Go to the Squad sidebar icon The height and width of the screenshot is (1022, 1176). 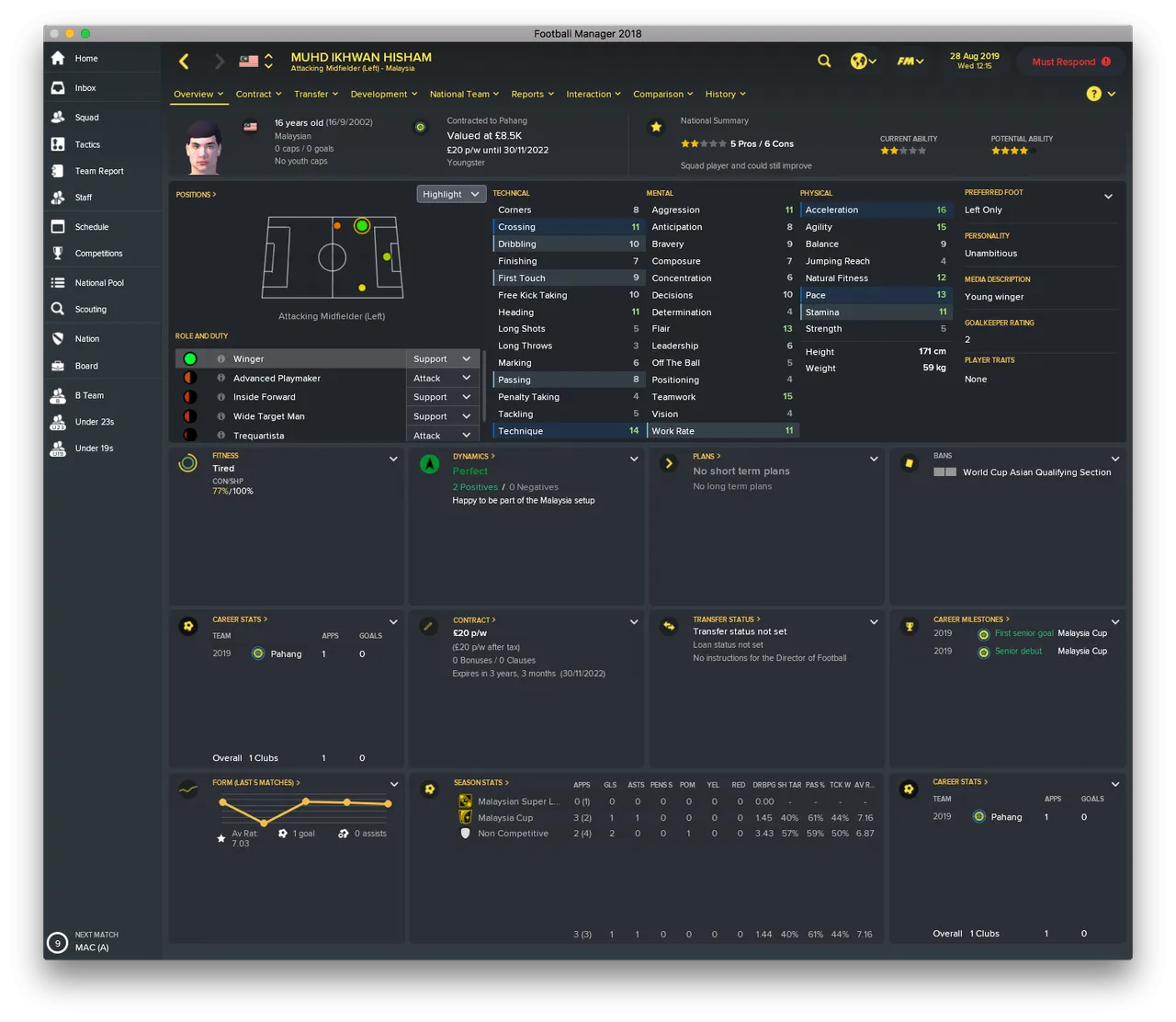coord(58,117)
